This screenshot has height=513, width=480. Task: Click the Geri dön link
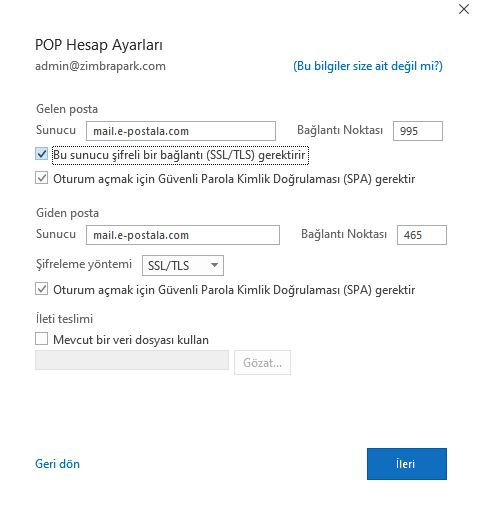click(57, 464)
